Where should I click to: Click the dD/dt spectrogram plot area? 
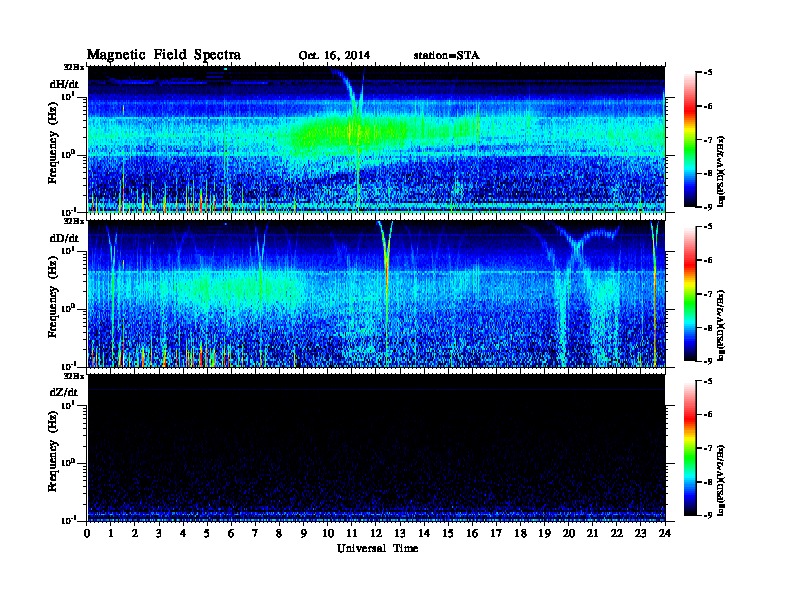pyautogui.click(x=377, y=294)
